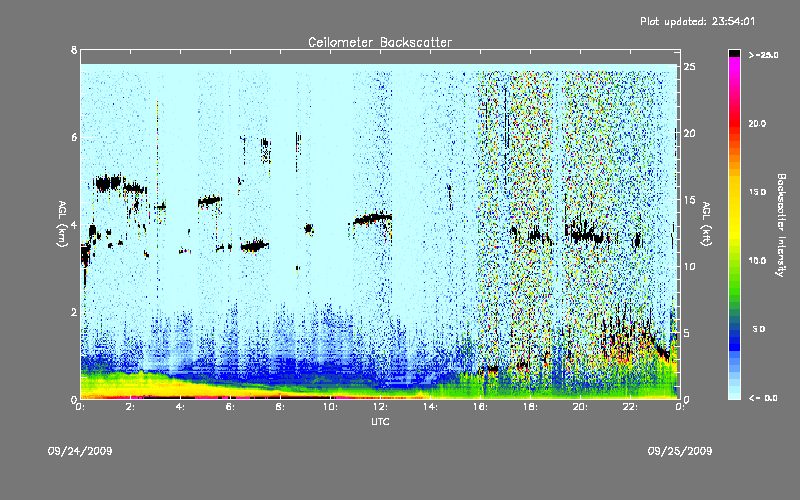The height and width of the screenshot is (500, 800).
Task: Click the "4" tick on km axis
Action: pyautogui.click(x=74, y=224)
